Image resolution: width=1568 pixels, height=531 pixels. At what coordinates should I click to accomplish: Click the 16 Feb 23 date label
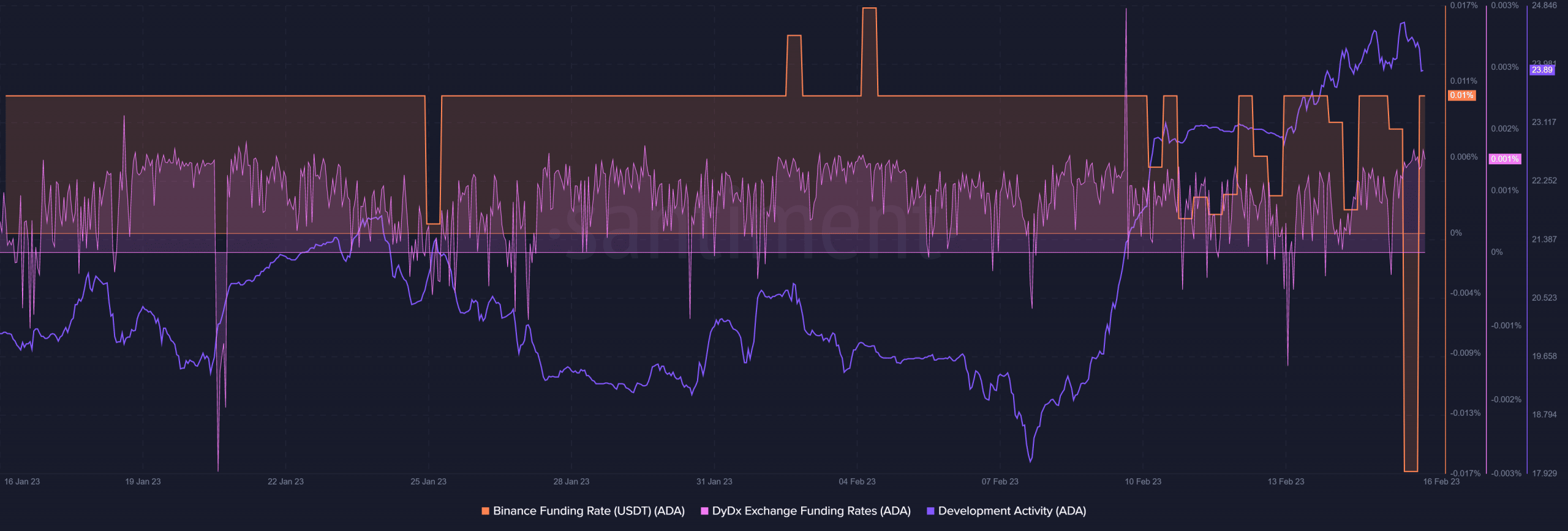tap(1441, 482)
